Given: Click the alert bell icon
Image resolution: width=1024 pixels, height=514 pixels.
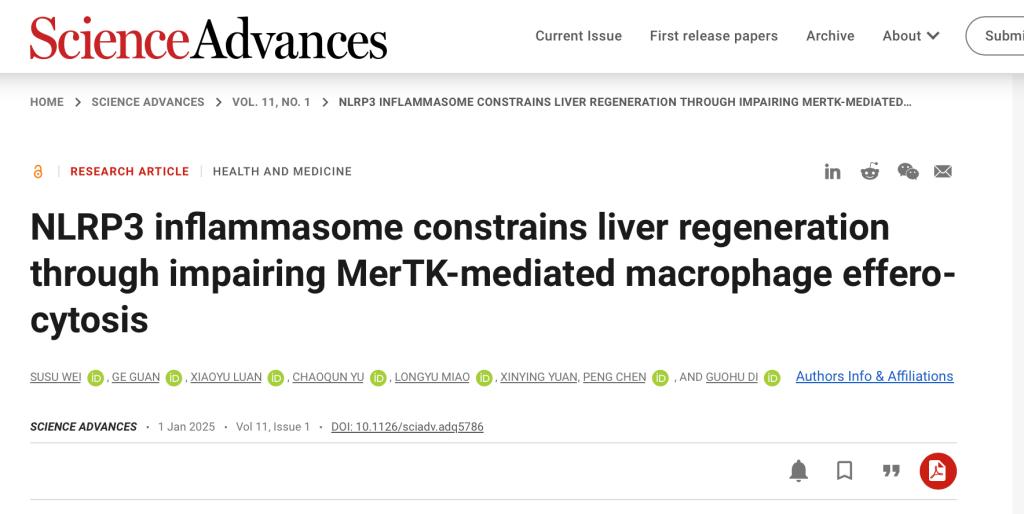Looking at the screenshot, I should tap(798, 471).
